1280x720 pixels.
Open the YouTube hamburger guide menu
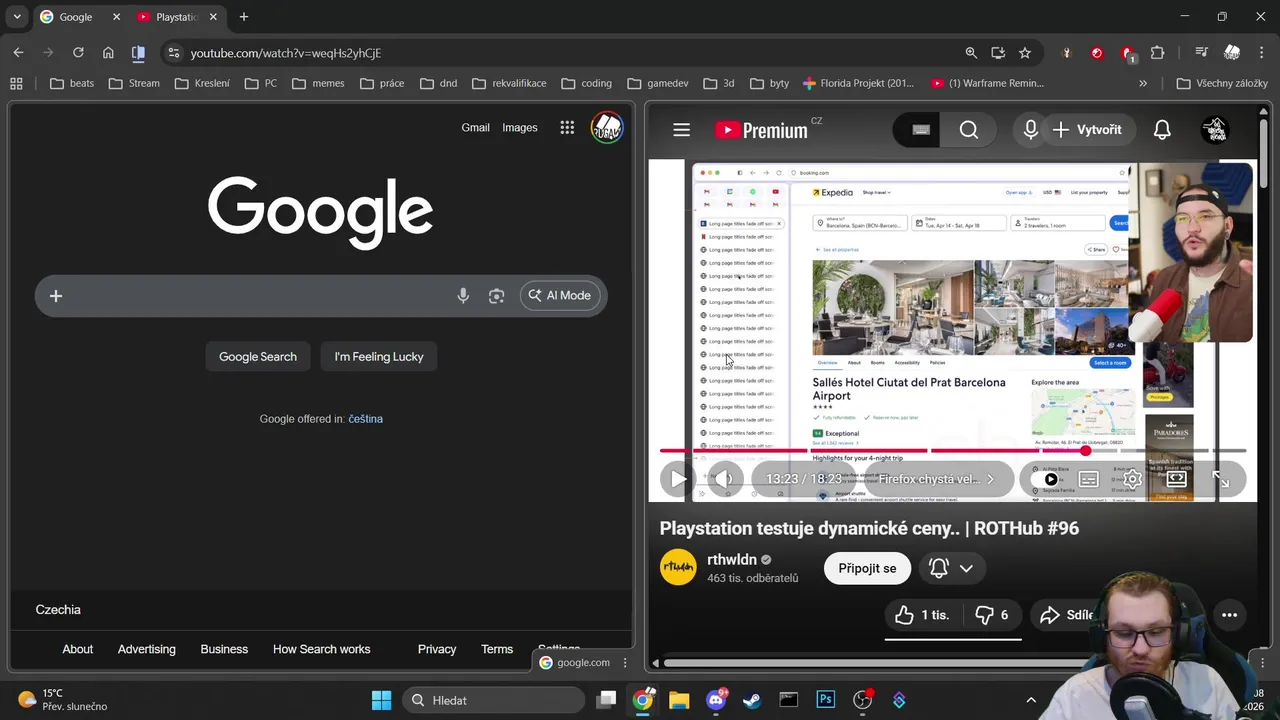(x=681, y=130)
